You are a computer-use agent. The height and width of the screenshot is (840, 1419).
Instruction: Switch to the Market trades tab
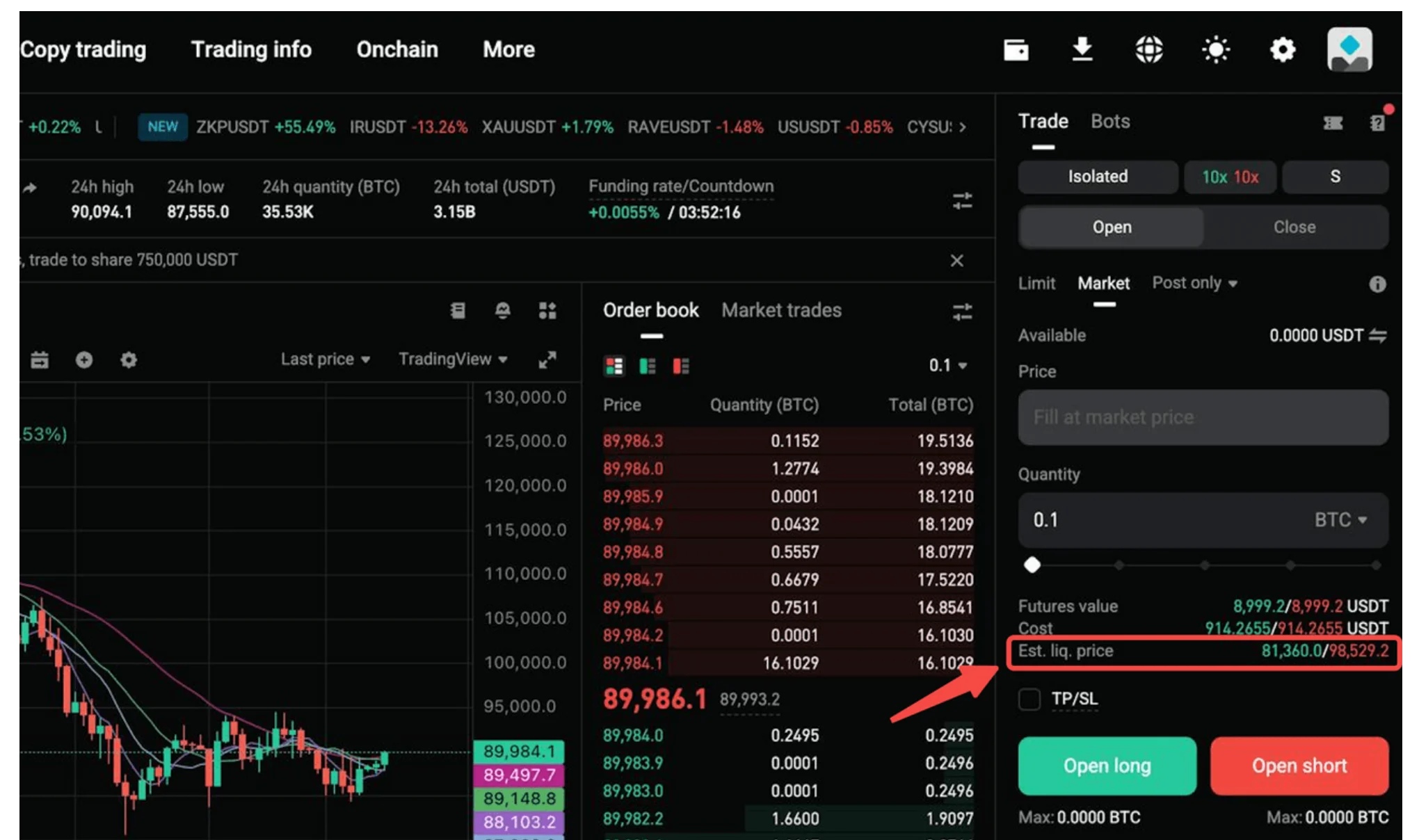781,310
